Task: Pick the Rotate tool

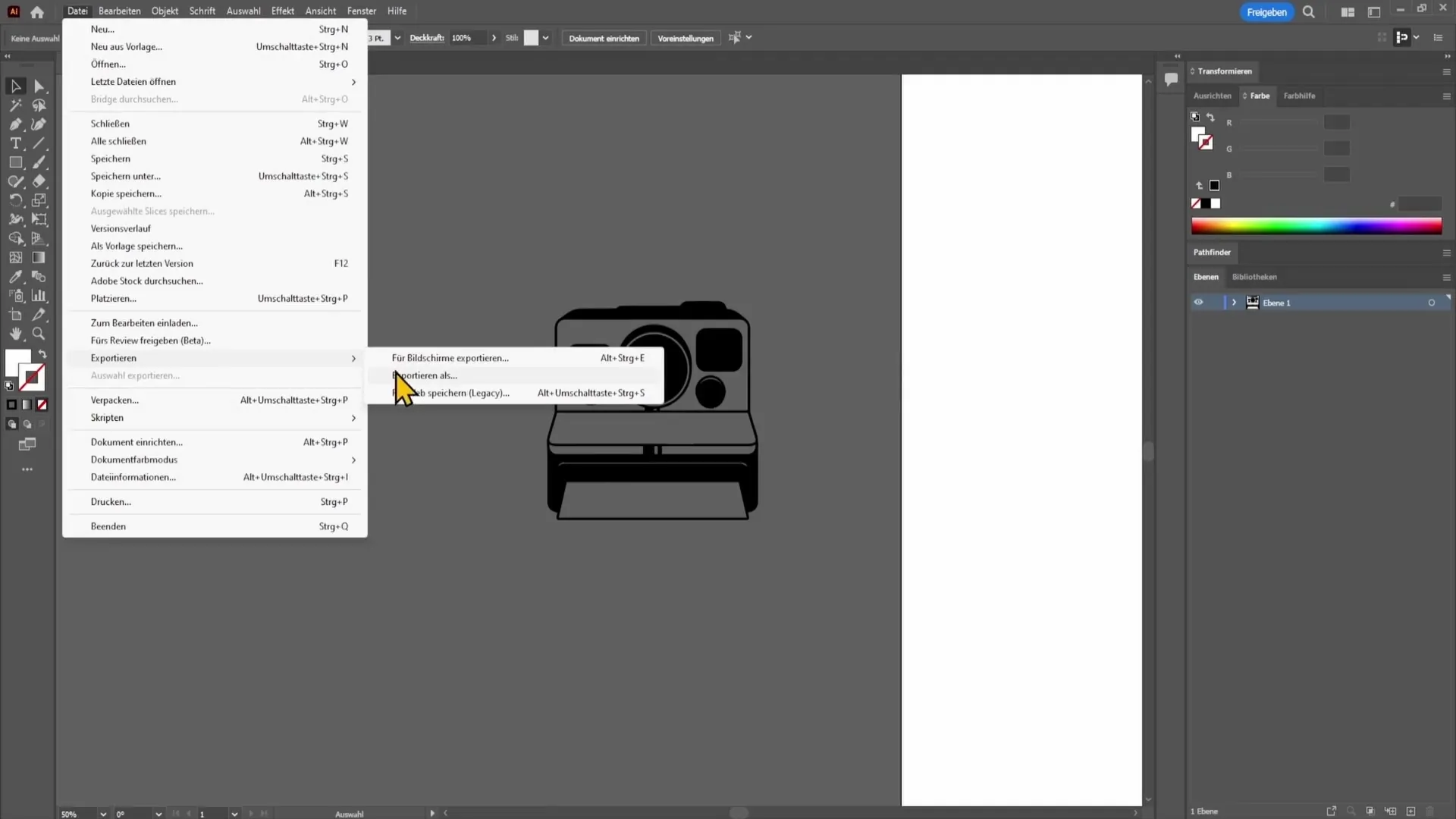Action: [16, 200]
